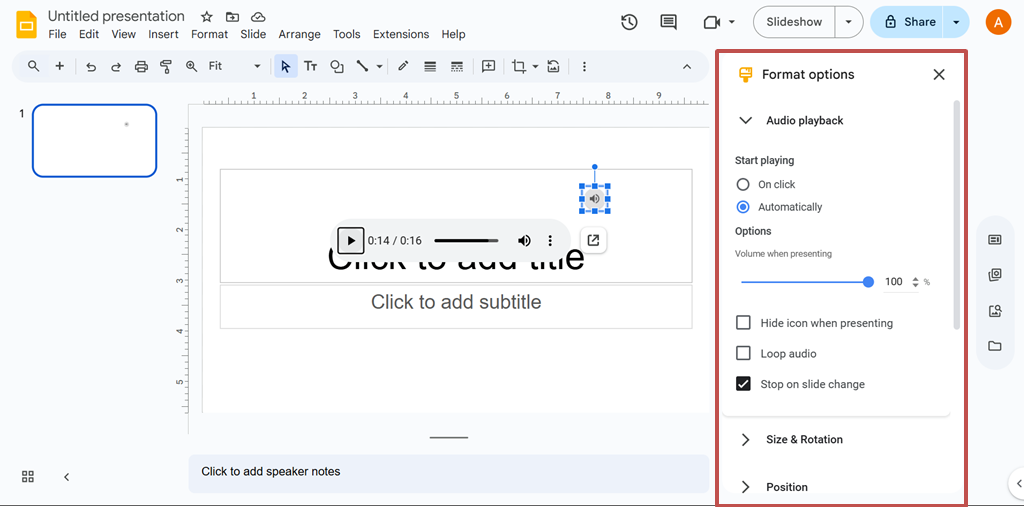Open the Edit menu
Image resolution: width=1024 pixels, height=507 pixels.
[89, 34]
